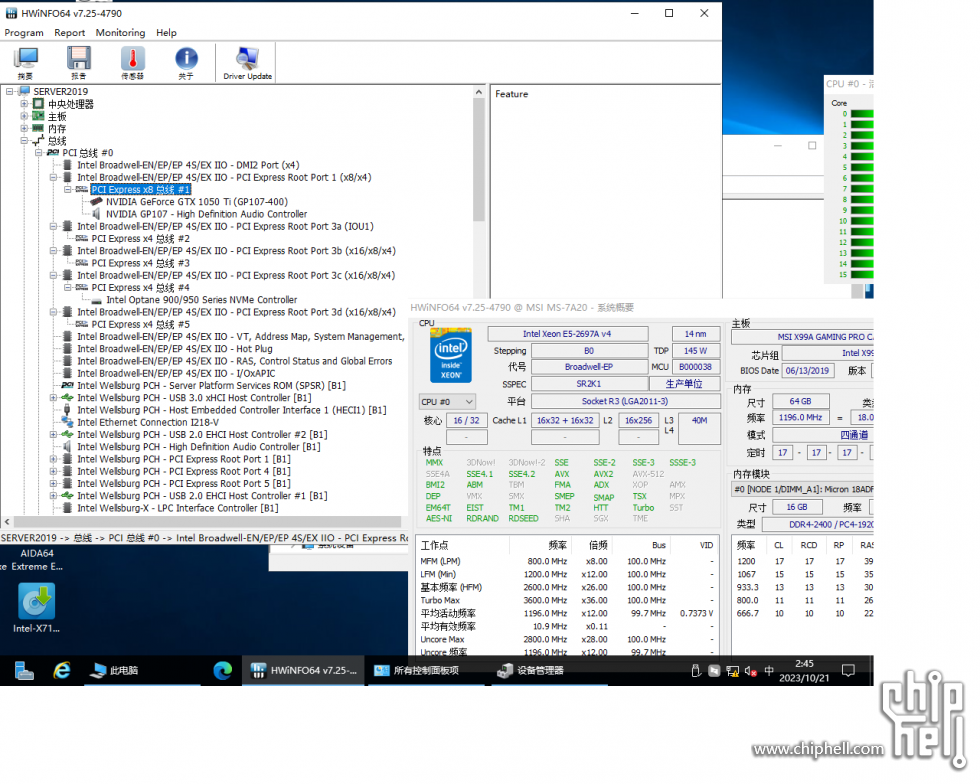Click the Core 15 usage bar in CPU window
Screen dimensions: 980x784
click(862, 274)
